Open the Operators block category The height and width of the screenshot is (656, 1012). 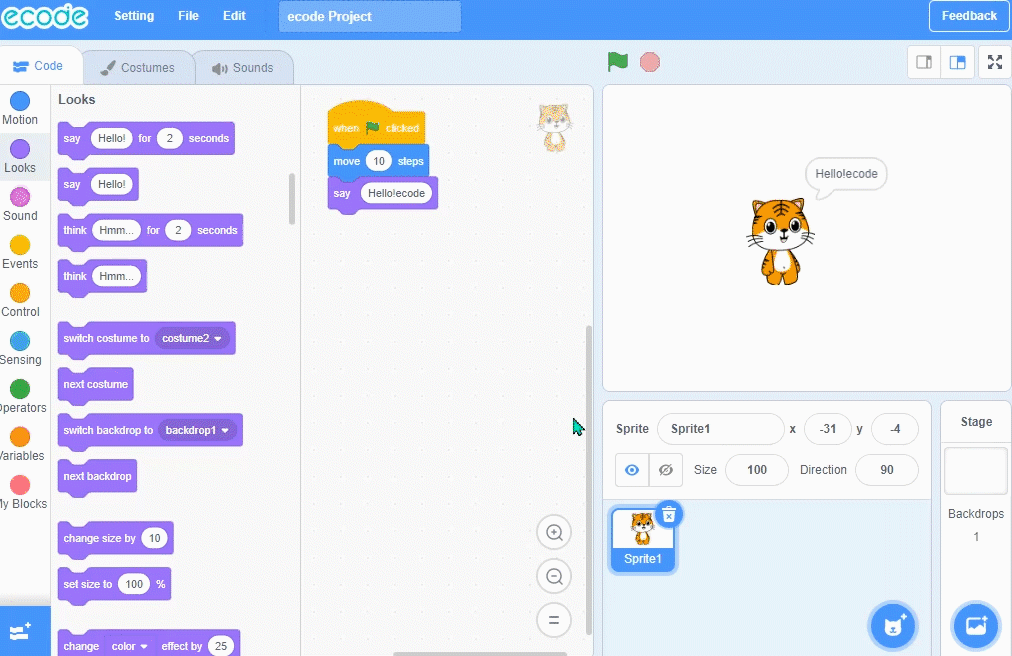(21, 396)
